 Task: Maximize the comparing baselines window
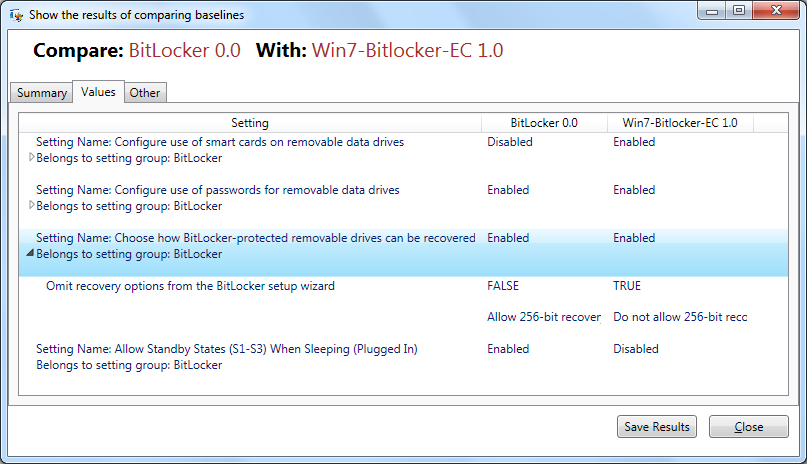coord(739,10)
